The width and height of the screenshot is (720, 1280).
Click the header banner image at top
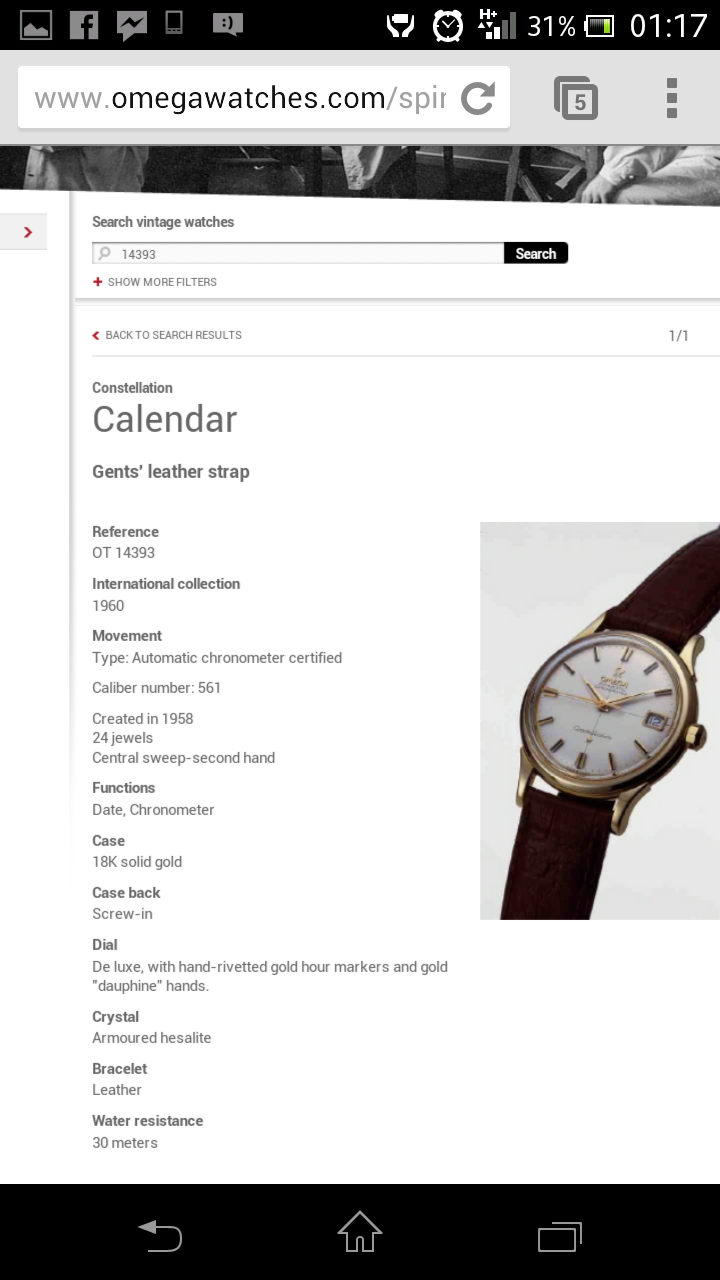tap(360, 172)
